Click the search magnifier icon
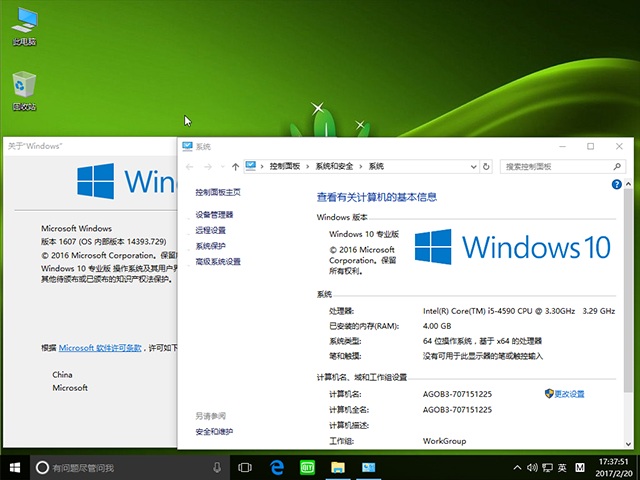 pyautogui.click(x=617, y=166)
